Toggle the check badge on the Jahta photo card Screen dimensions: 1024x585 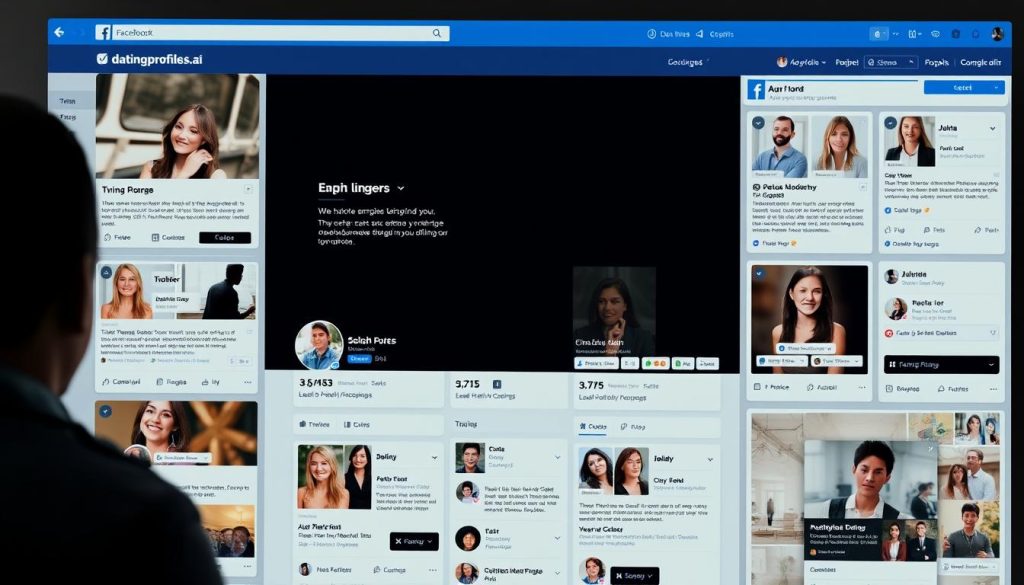891,123
